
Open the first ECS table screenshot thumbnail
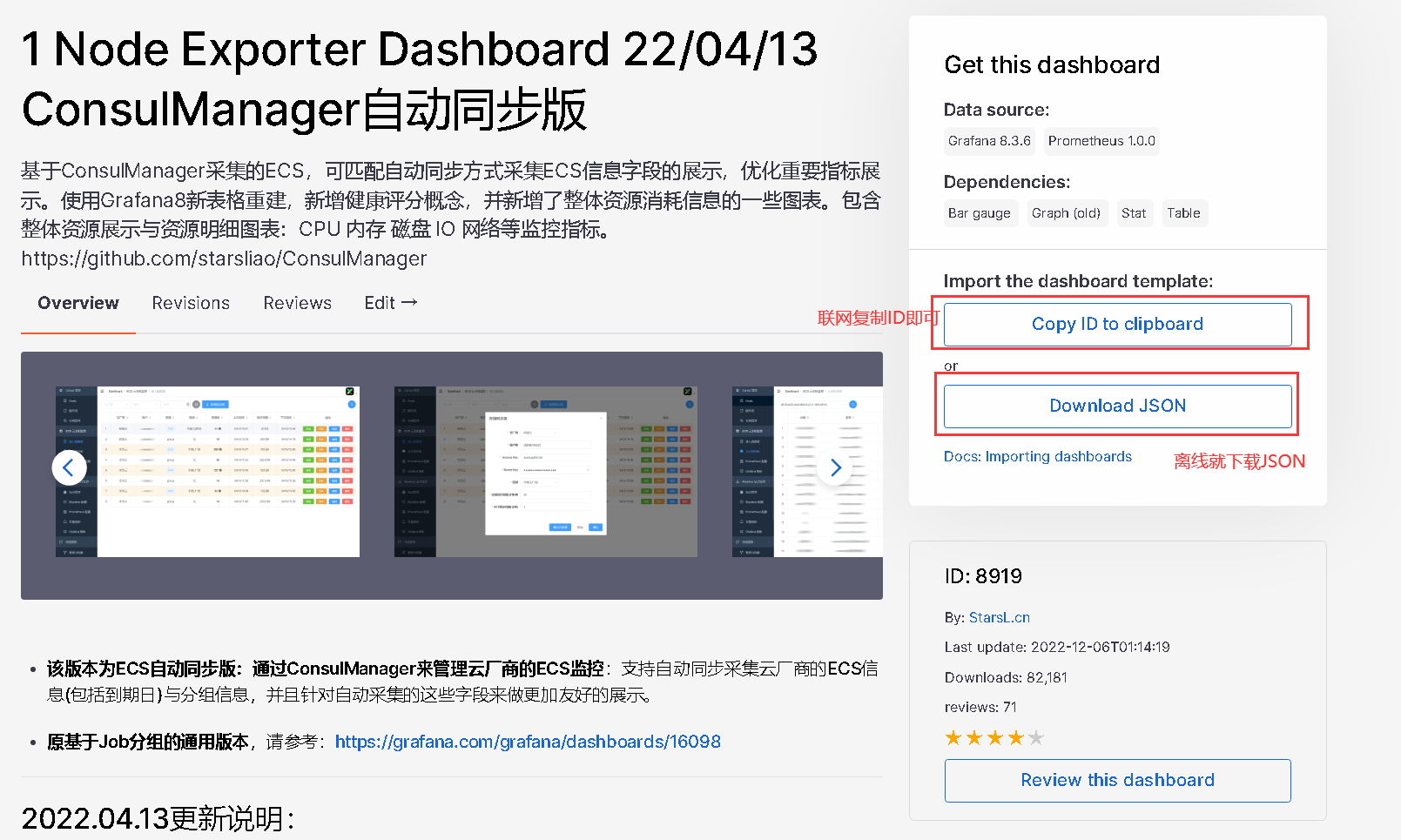pyautogui.click(x=207, y=472)
